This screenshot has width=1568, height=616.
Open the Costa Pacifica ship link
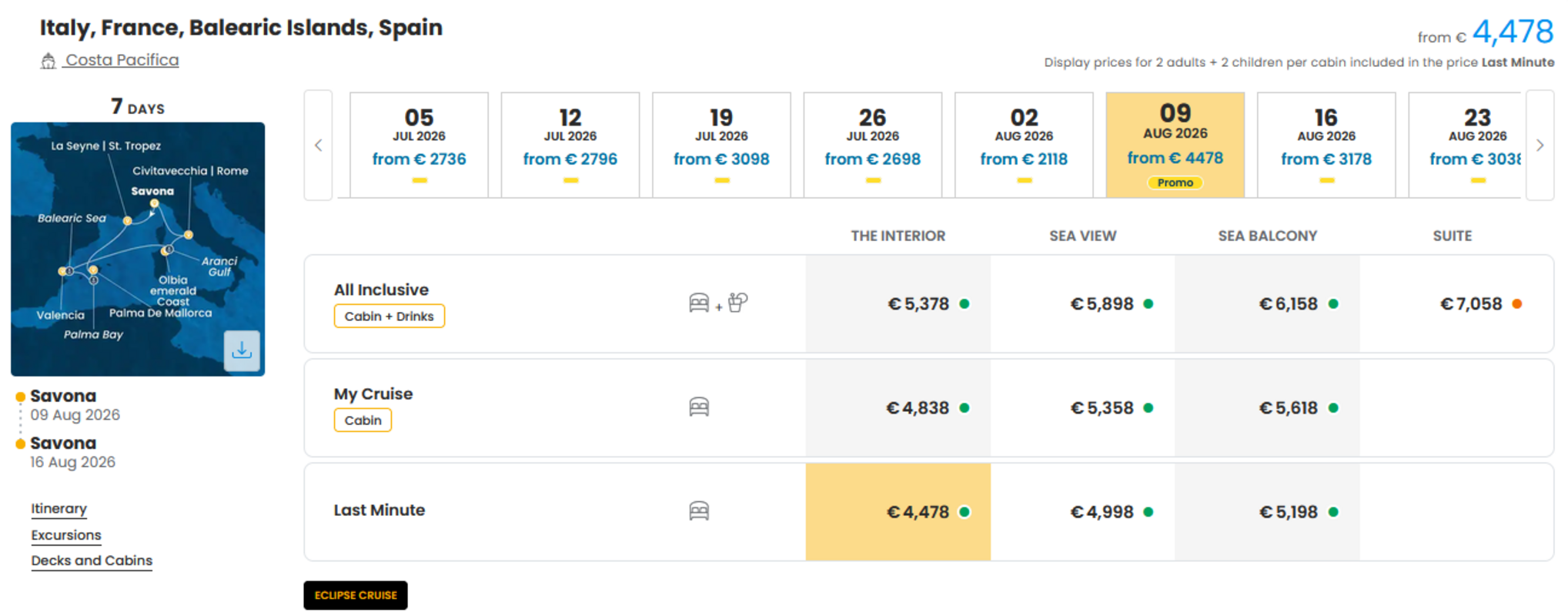click(122, 60)
